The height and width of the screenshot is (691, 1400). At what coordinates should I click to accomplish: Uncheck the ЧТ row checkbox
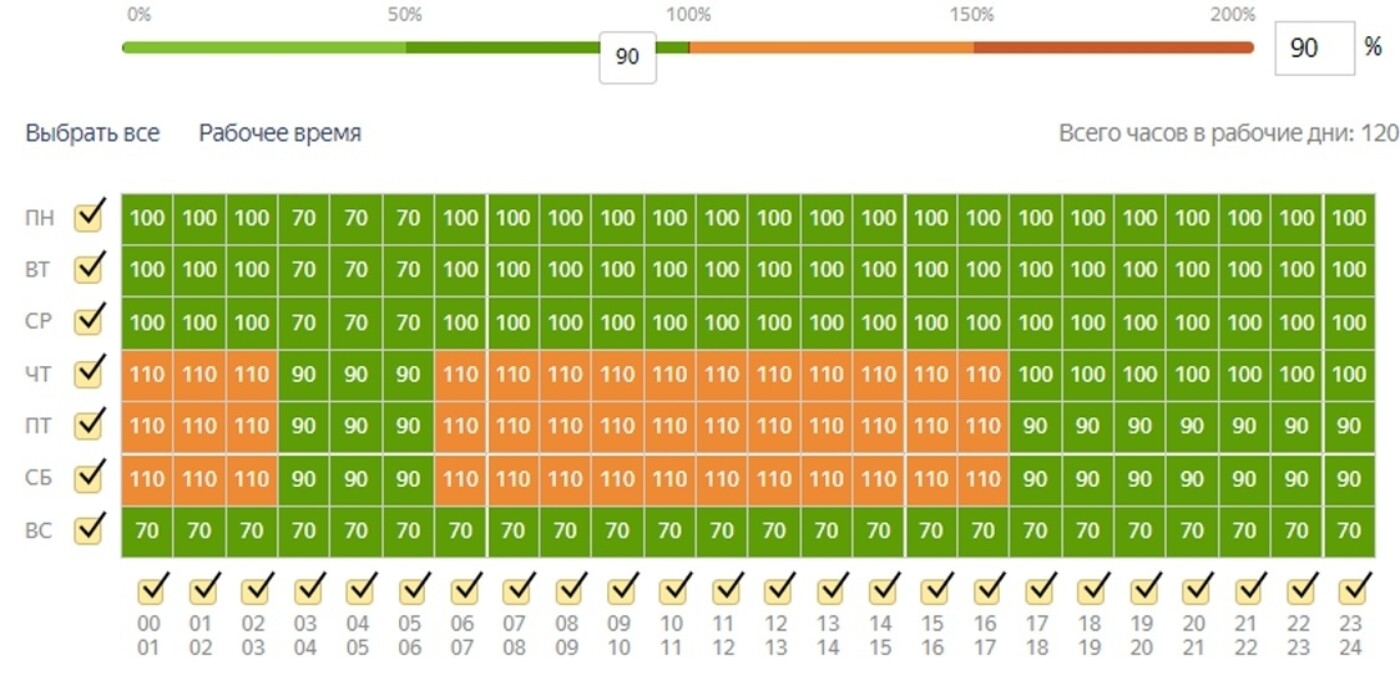pos(90,373)
